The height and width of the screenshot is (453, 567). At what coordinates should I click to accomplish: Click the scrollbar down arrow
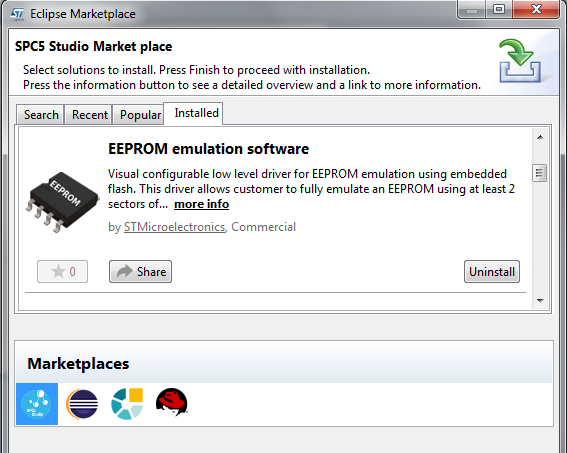pyautogui.click(x=540, y=300)
